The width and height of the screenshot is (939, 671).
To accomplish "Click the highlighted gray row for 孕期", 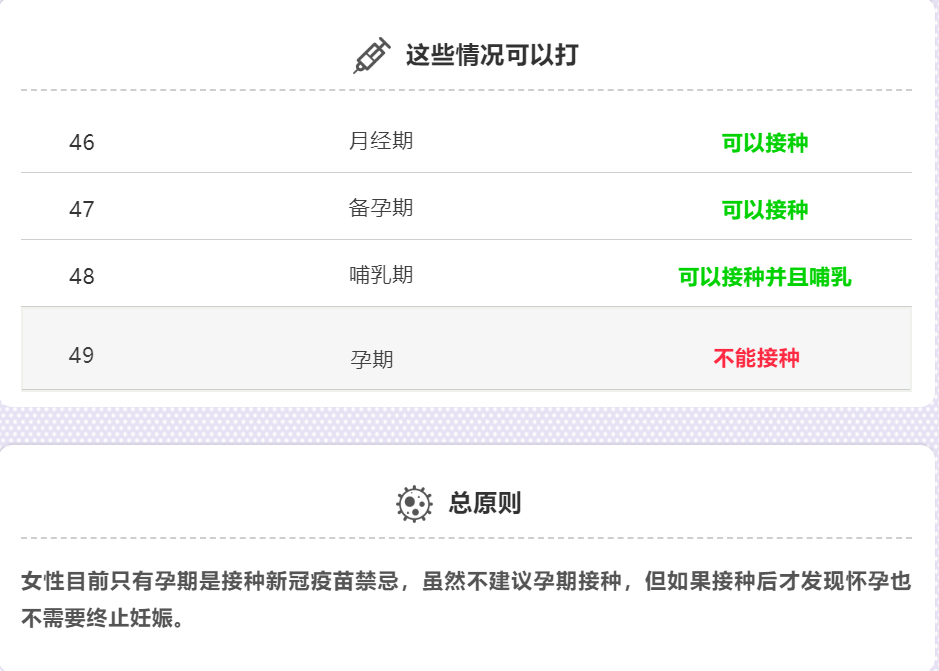I will tap(560, 350).
